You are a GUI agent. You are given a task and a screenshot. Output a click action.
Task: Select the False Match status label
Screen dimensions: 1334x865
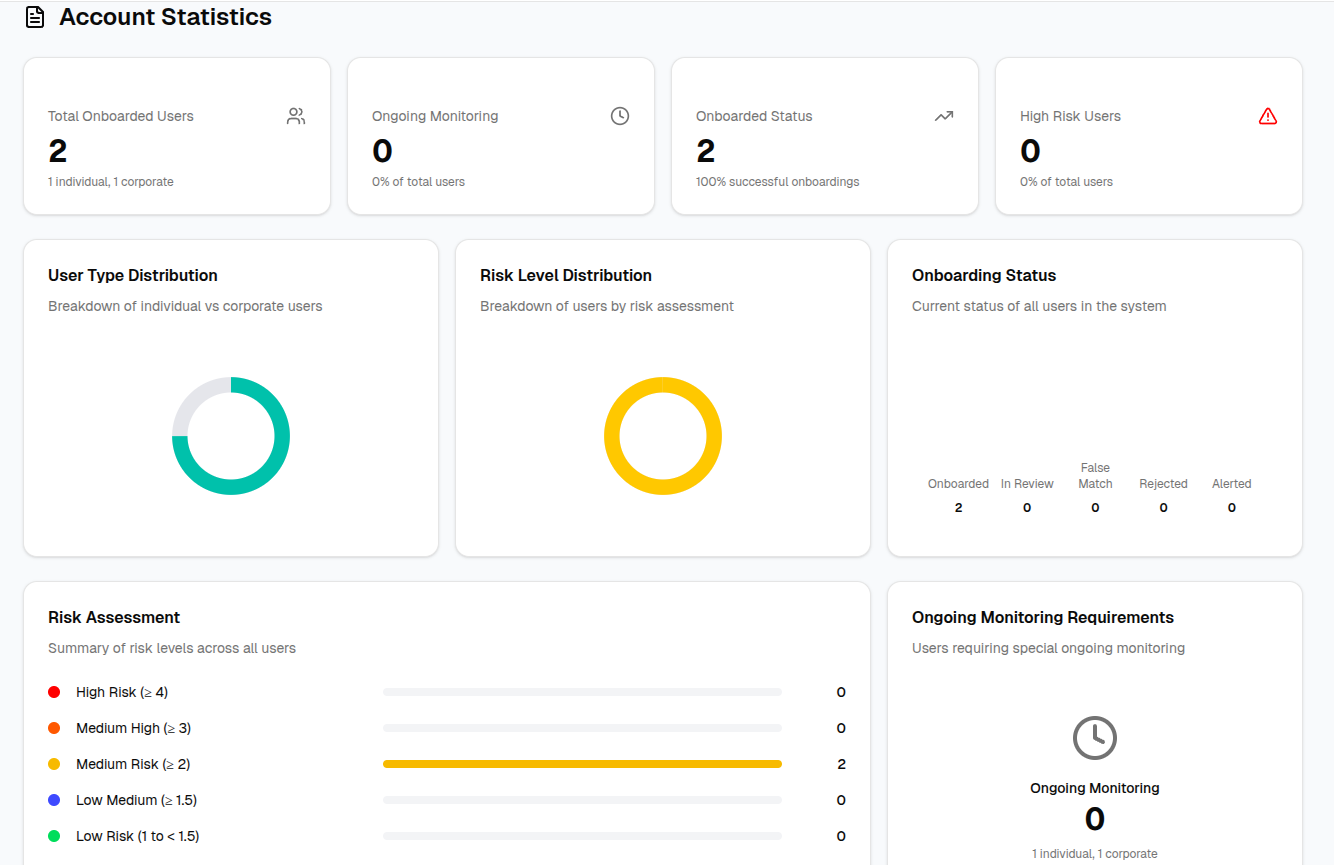(1095, 476)
